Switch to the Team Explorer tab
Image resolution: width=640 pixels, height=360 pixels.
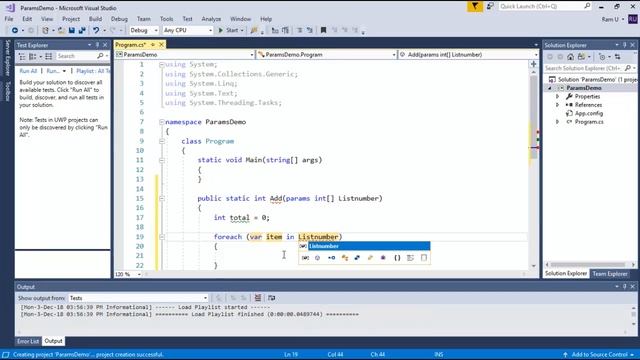610,273
